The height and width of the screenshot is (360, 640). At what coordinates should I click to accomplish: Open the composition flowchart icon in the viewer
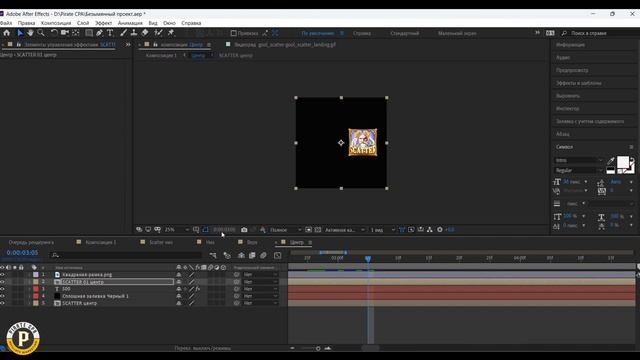[x=430, y=230]
